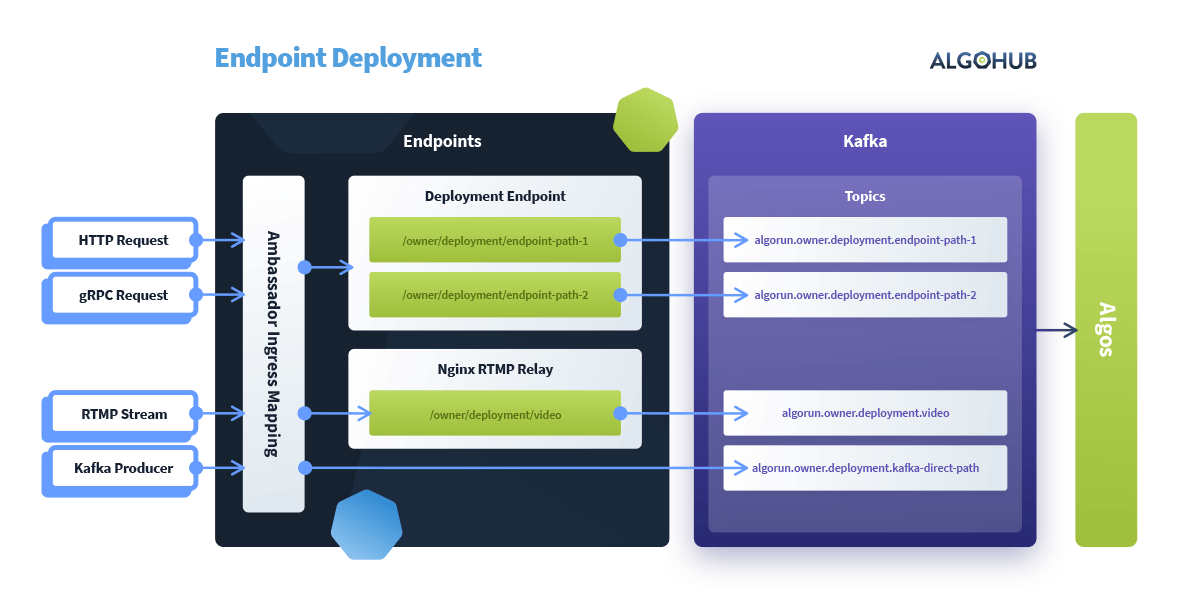Viewport: 1199px width, 603px height.
Task: Toggle the /owner/deployment/endpoint-path-2 route
Action: (494, 294)
